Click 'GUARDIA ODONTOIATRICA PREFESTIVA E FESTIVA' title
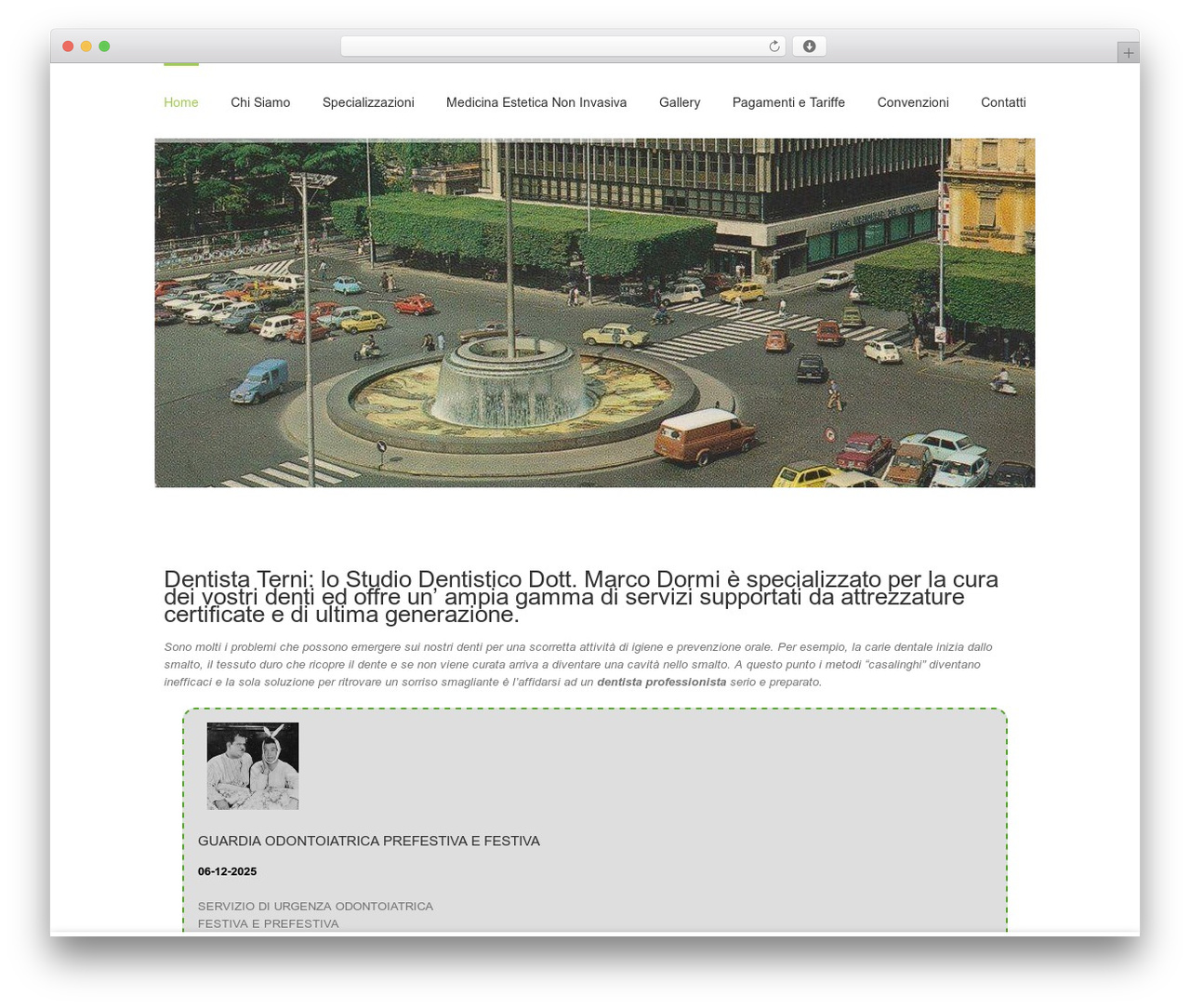 click(x=369, y=841)
